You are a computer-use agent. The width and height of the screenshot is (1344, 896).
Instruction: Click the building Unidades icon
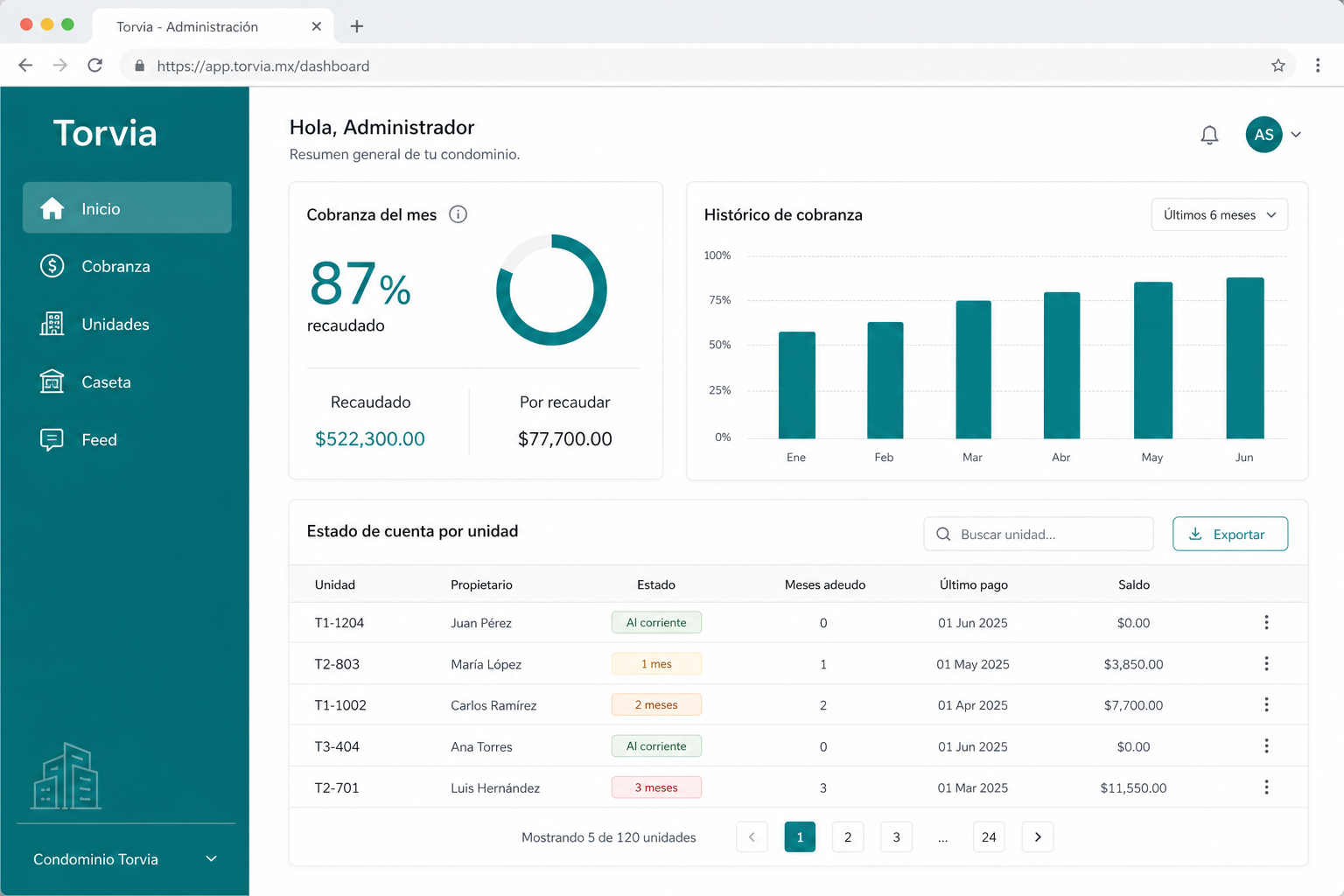coord(52,324)
